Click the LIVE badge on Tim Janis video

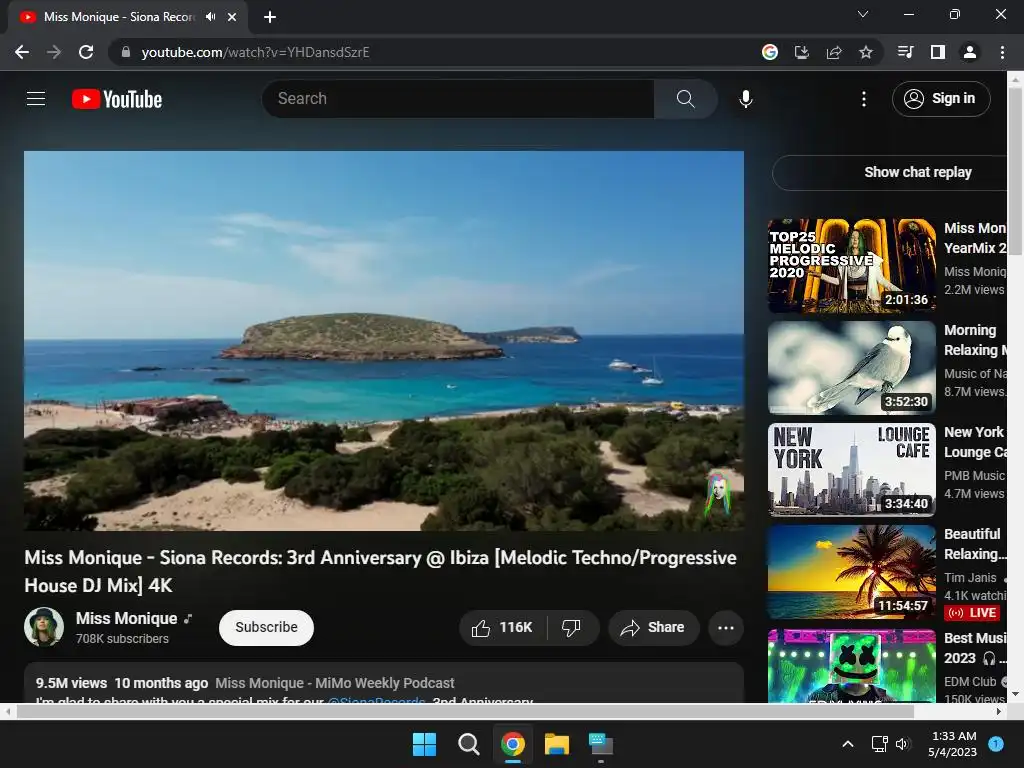(972, 613)
